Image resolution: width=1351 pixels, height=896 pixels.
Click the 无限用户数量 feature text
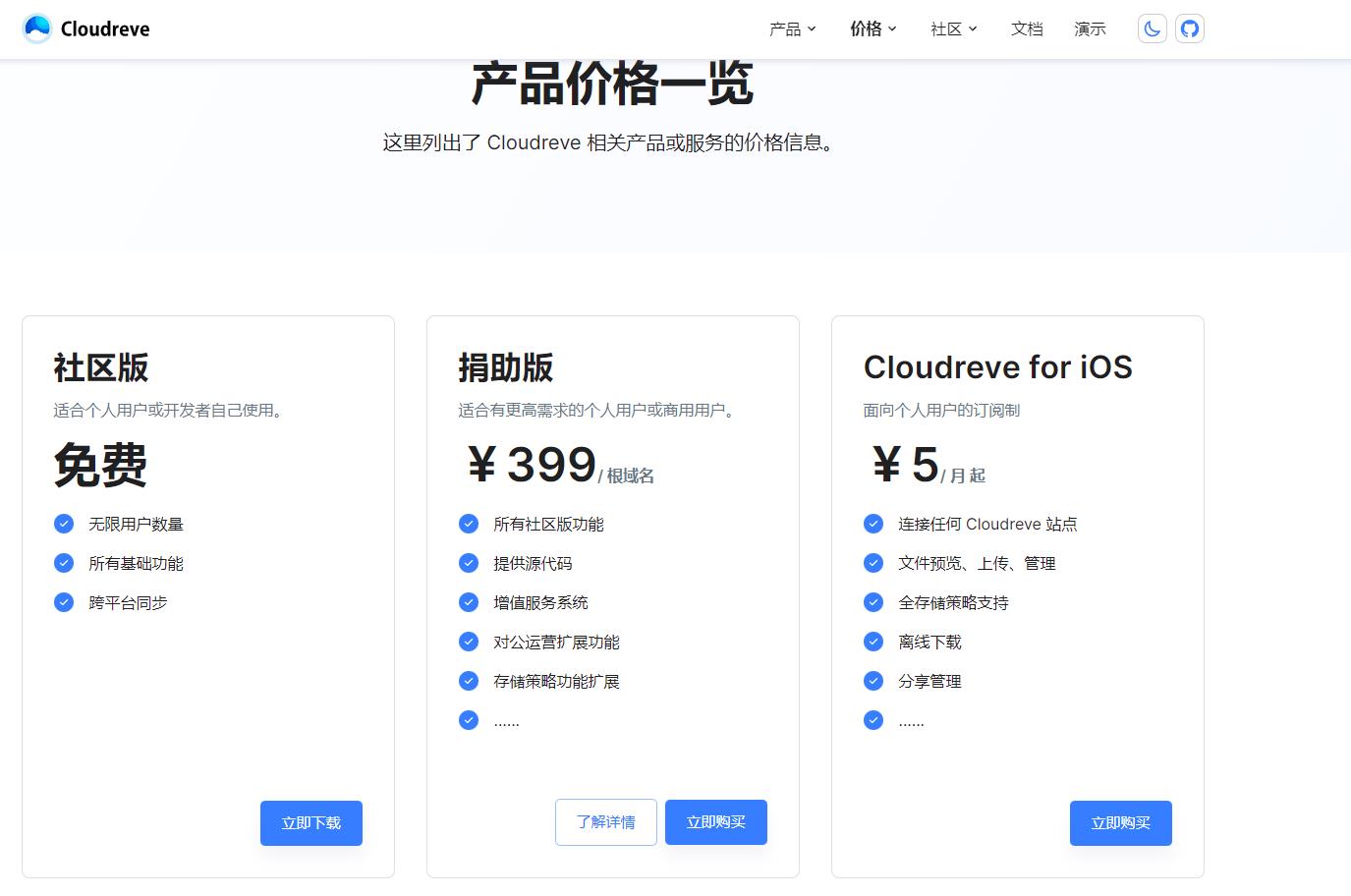click(x=136, y=525)
